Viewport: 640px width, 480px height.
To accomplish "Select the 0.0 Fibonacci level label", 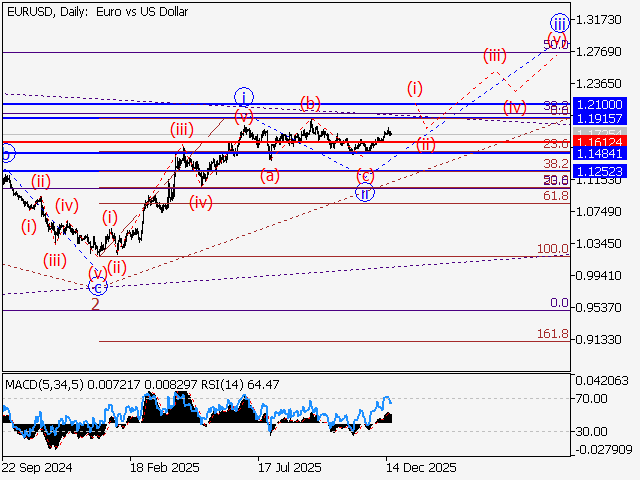I will [559, 303].
